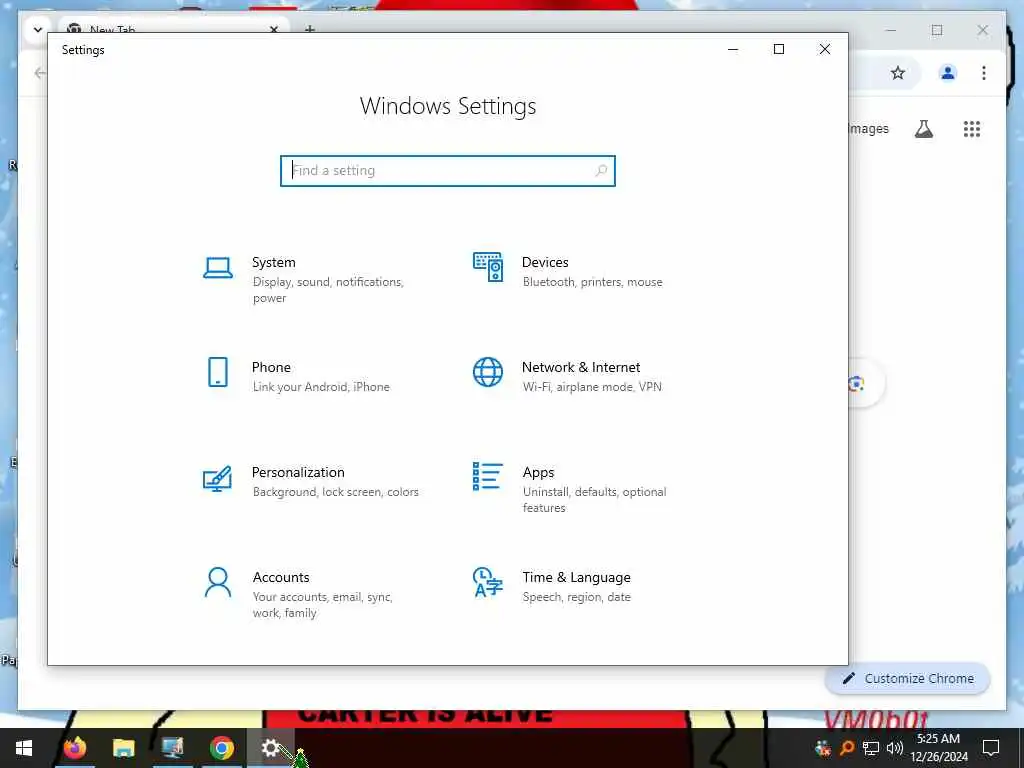The width and height of the screenshot is (1024, 768).
Task: Click Chrome's back navigation arrow
Action: click(x=40, y=73)
